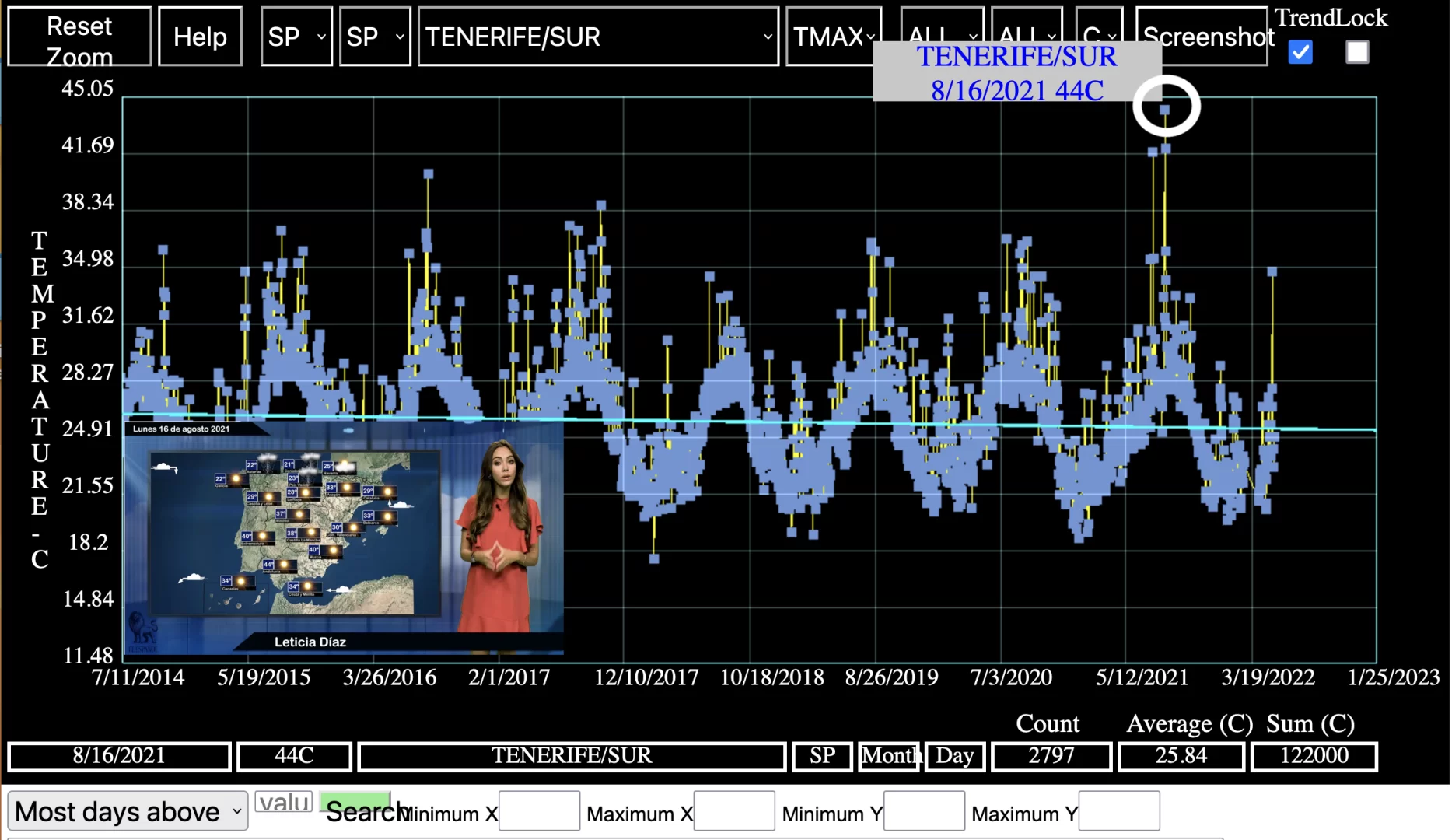Click the Screenshot button
Screen dimensions: 1452x840
point(1202,37)
